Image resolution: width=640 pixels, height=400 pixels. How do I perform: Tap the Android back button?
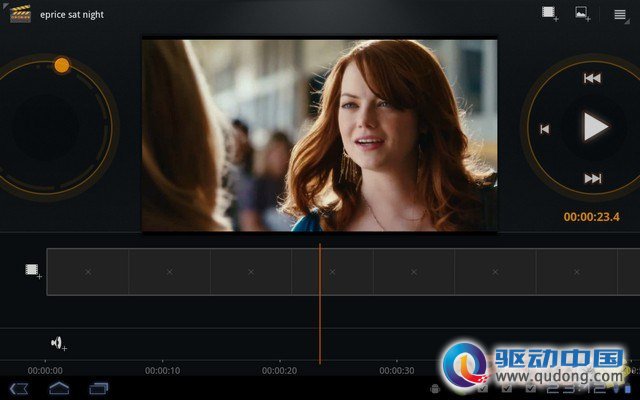(x=19, y=388)
